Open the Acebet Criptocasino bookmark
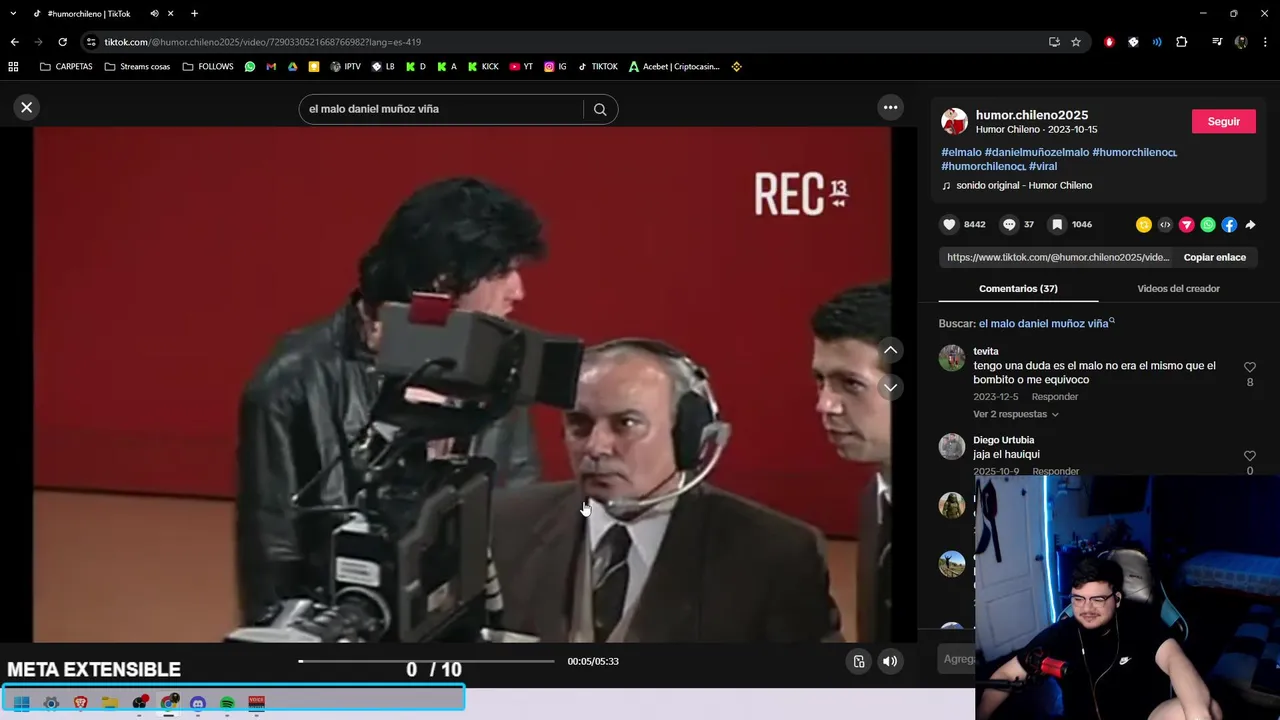The image size is (1280, 720). pyautogui.click(x=674, y=67)
